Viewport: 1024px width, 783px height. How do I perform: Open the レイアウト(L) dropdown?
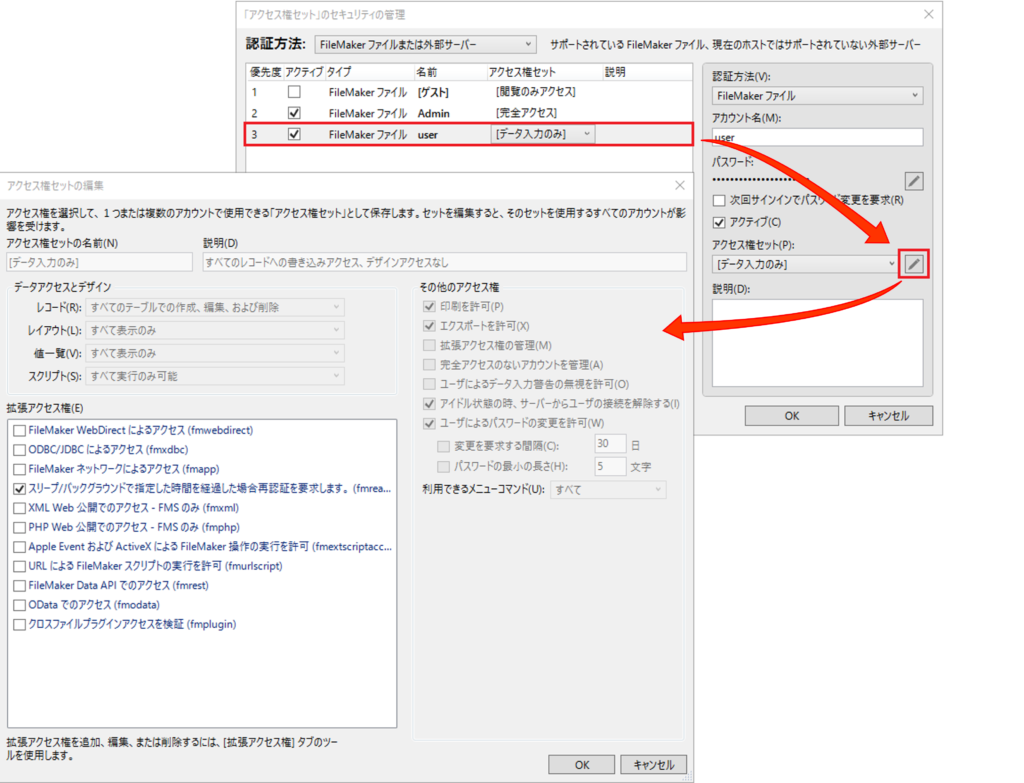215,330
